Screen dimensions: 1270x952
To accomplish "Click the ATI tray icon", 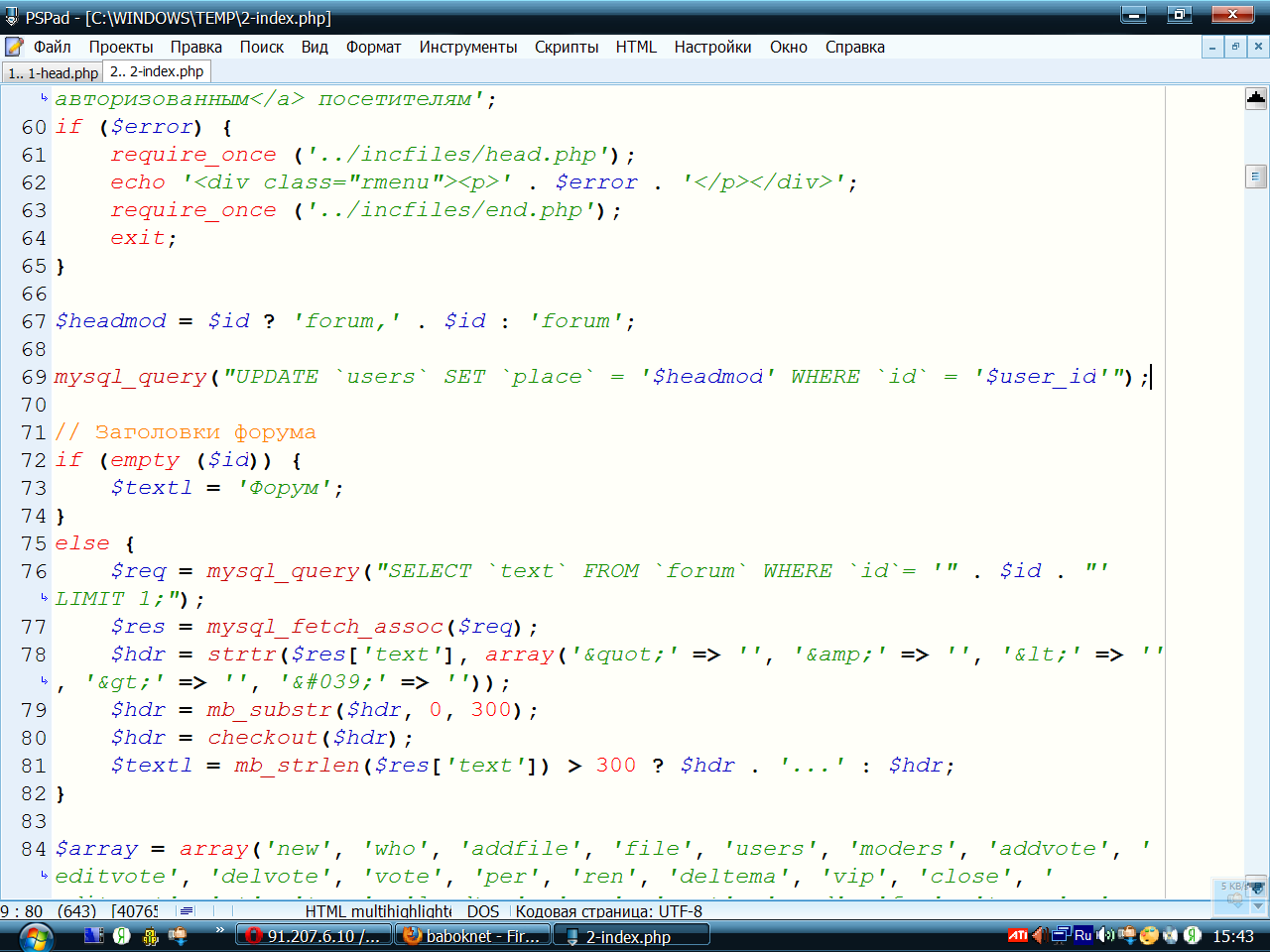I will (x=1017, y=935).
